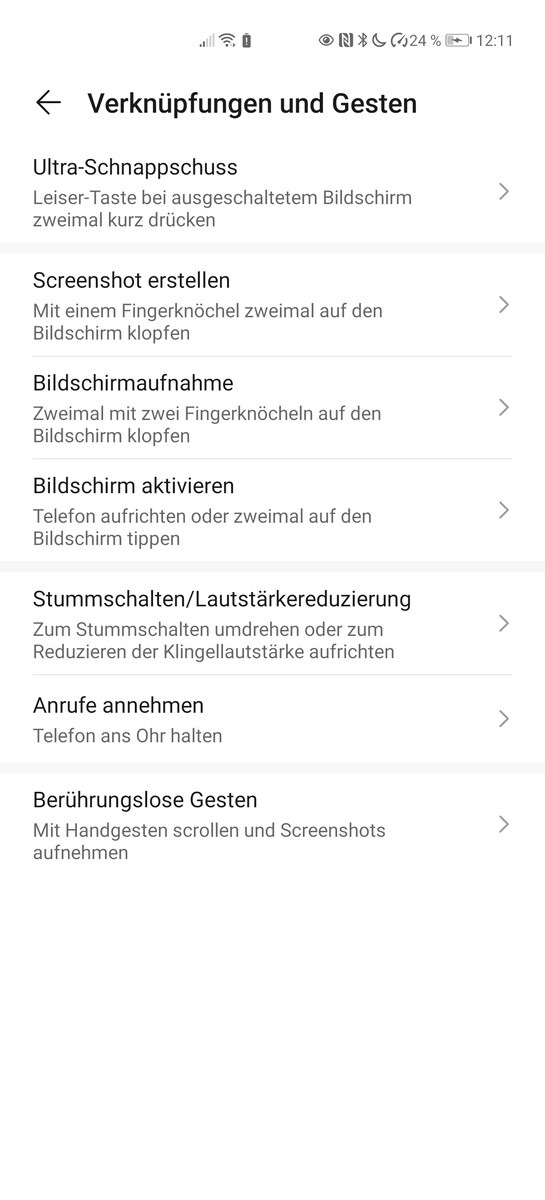The width and height of the screenshot is (545, 1200).
Task: Tap the NFC status icon
Action: (x=346, y=40)
